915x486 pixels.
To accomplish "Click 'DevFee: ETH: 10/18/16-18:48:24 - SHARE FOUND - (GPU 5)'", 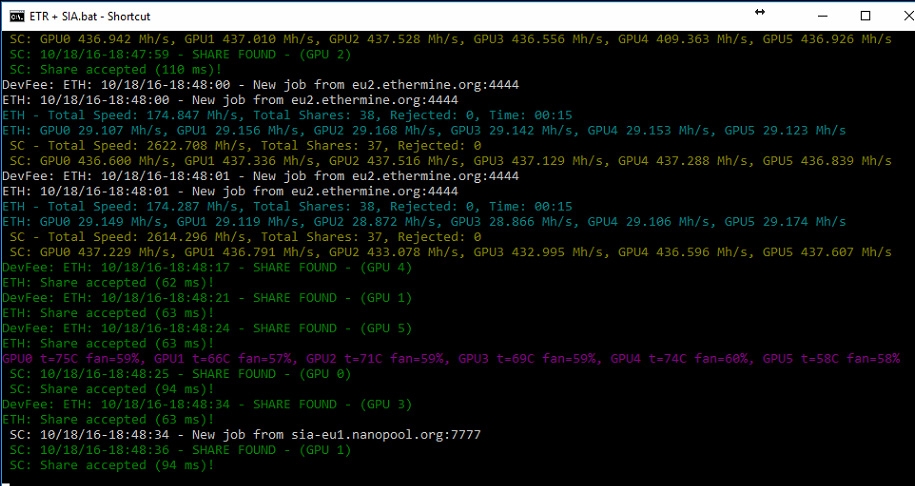I will pos(207,328).
